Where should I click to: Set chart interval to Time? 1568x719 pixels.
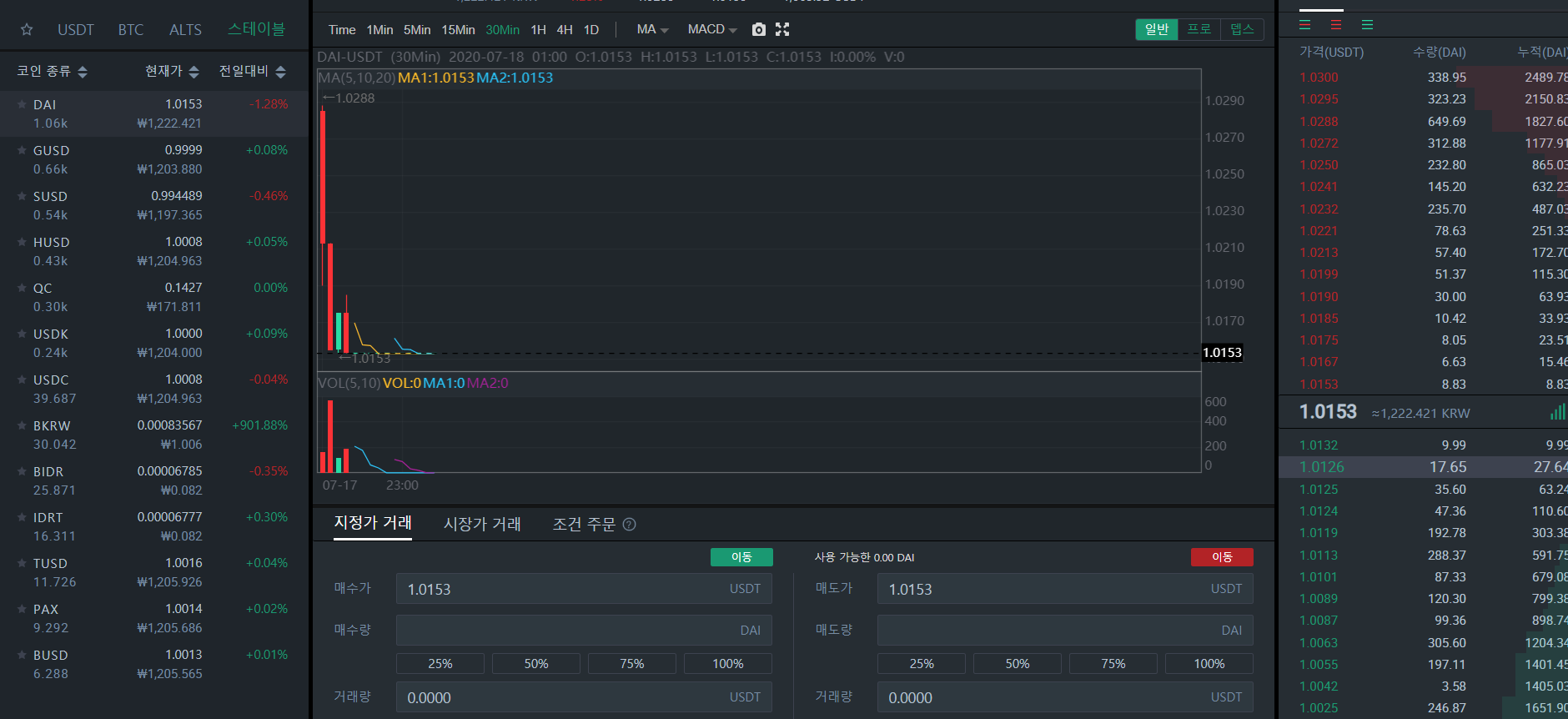(342, 30)
